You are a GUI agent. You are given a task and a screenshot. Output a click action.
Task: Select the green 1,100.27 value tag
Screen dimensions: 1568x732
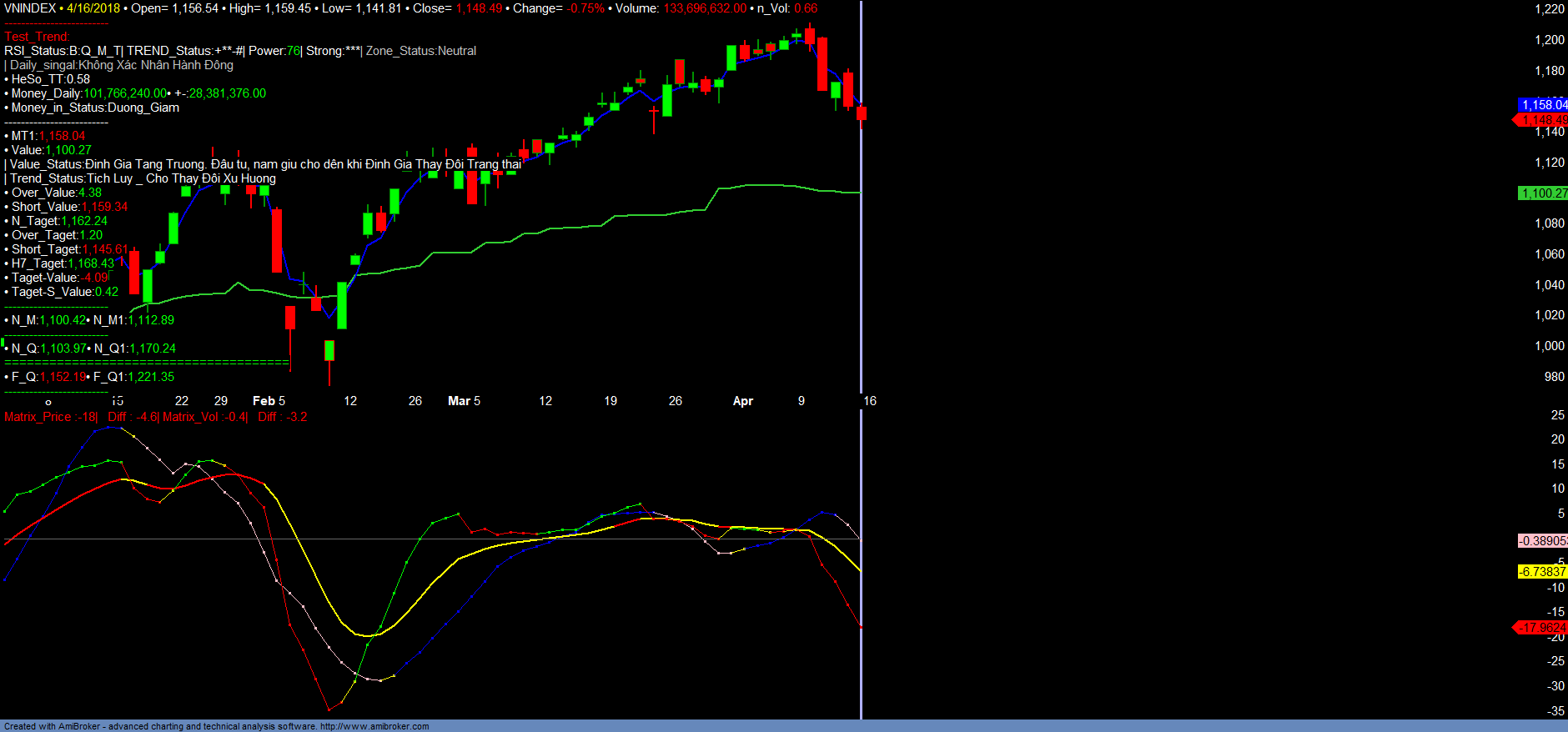click(x=1542, y=193)
